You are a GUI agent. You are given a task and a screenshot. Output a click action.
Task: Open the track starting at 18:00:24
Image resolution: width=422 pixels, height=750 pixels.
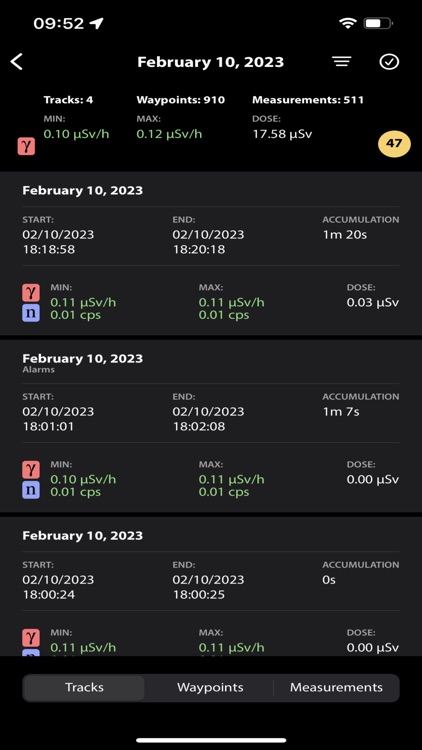point(211,586)
